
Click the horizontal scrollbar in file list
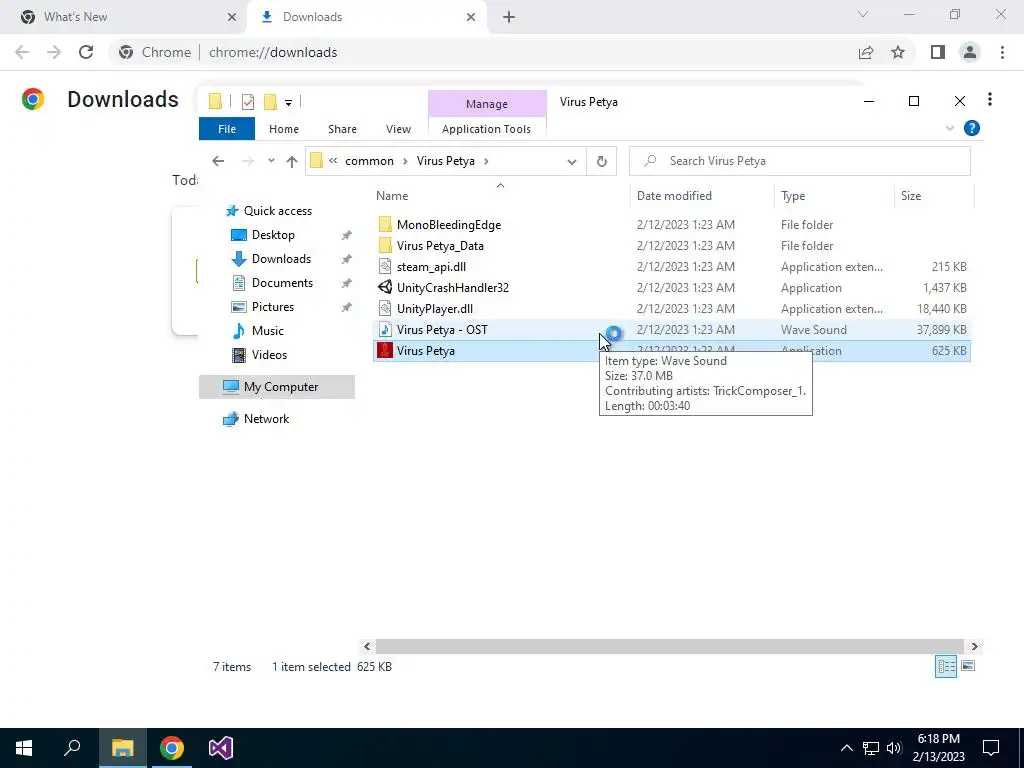(x=669, y=647)
